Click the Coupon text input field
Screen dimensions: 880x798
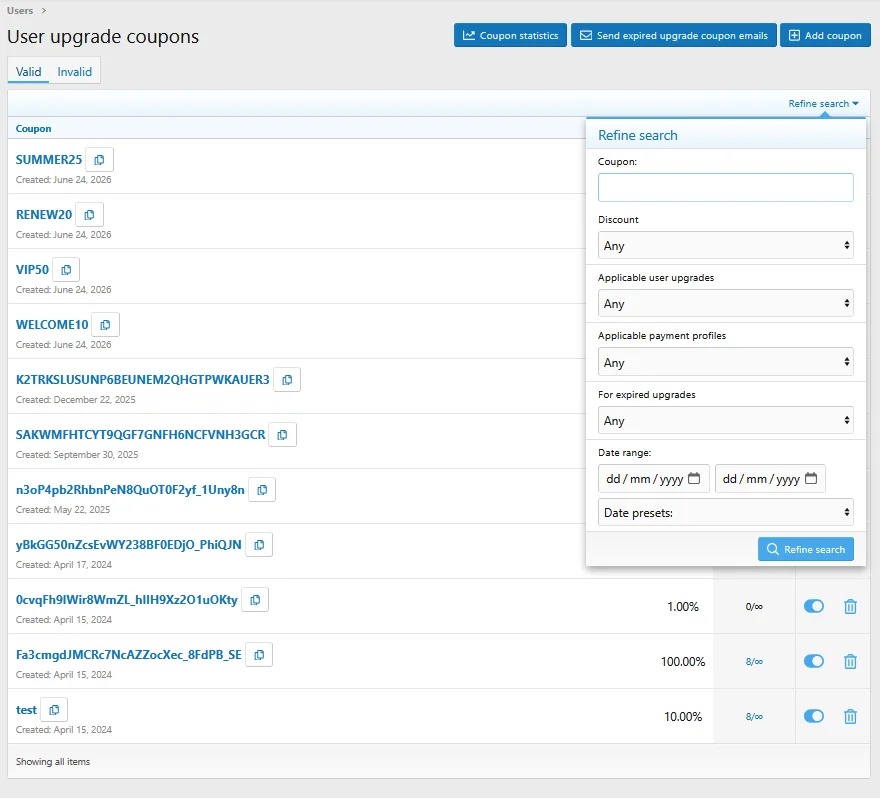(x=726, y=187)
